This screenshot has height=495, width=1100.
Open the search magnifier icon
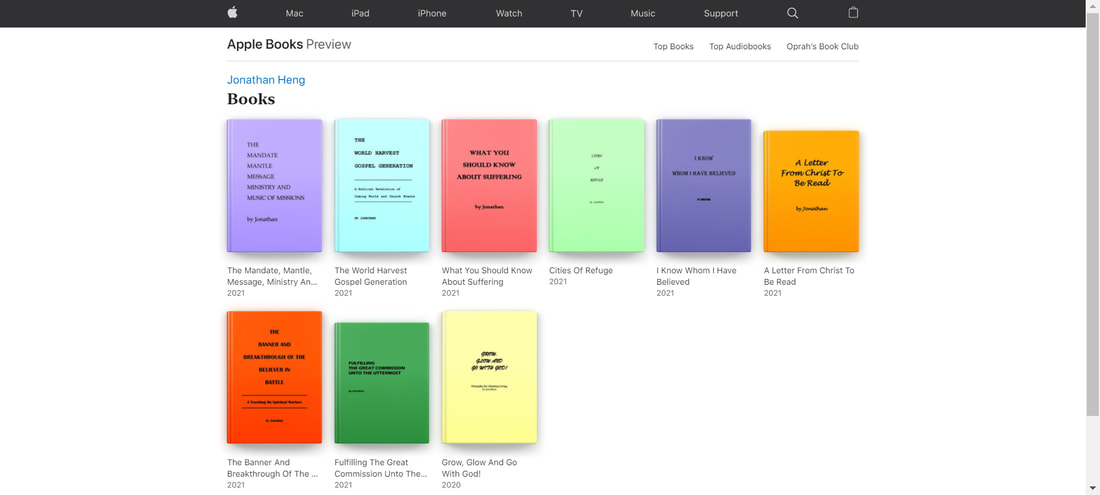793,13
